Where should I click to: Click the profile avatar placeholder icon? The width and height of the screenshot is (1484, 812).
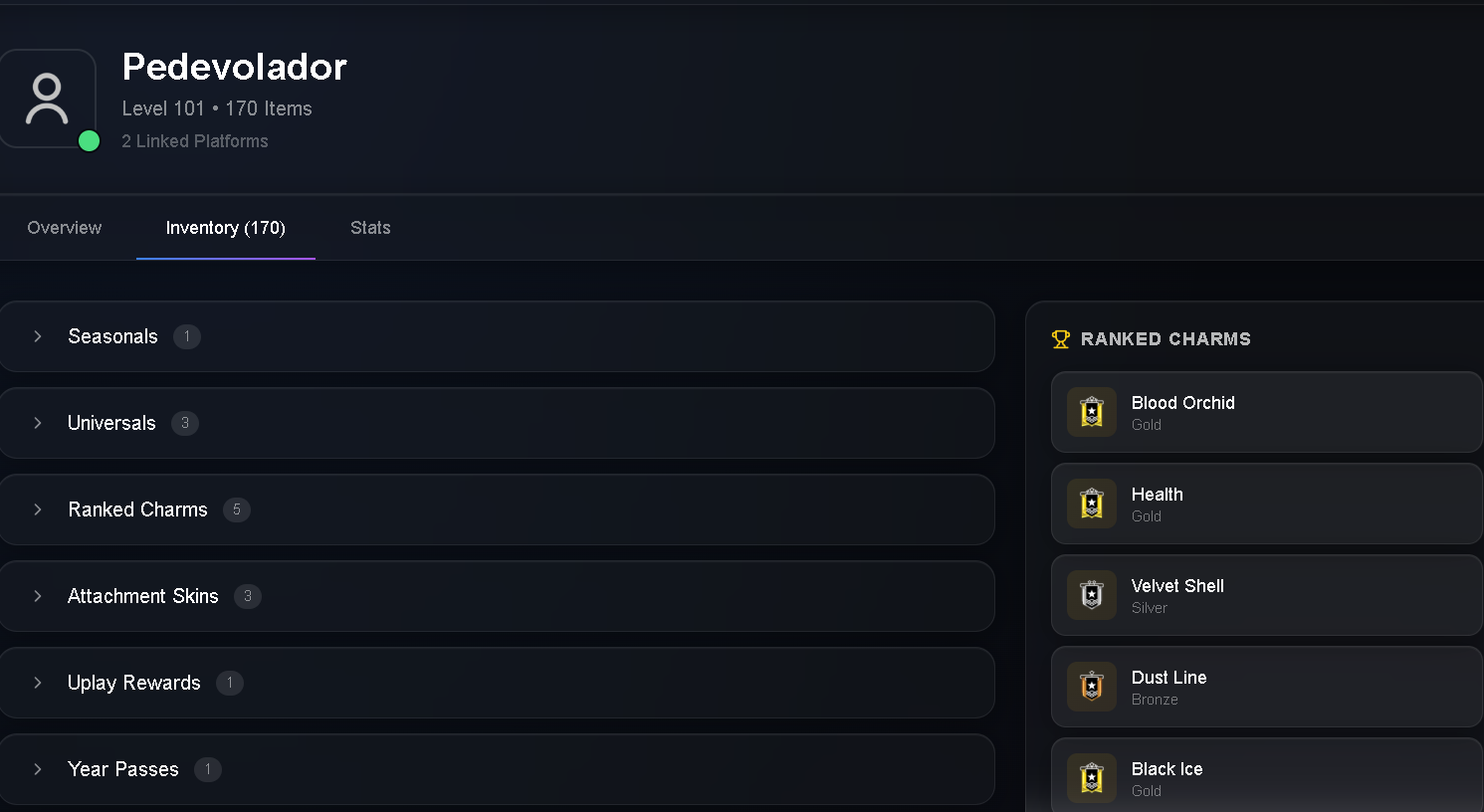point(47,99)
